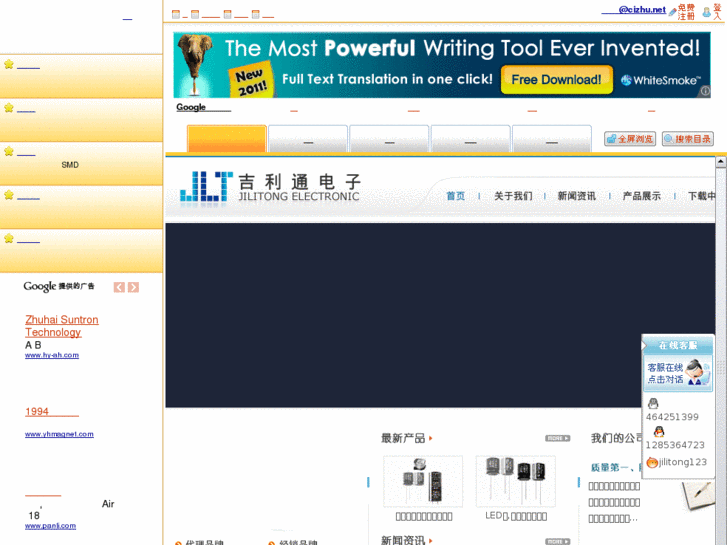Click the QQ icon above 464251399

[653, 403]
